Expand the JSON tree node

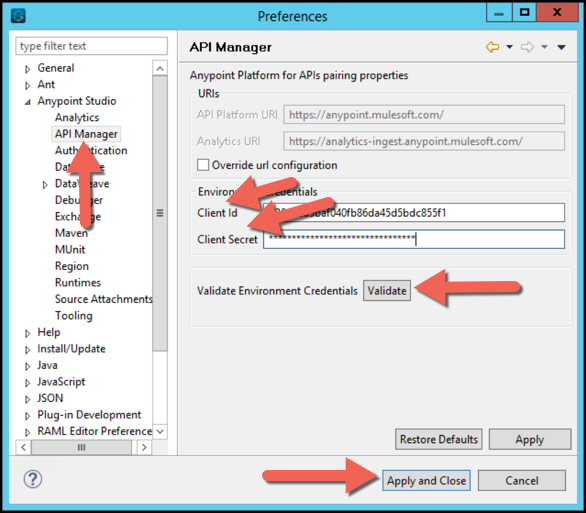click(27, 399)
